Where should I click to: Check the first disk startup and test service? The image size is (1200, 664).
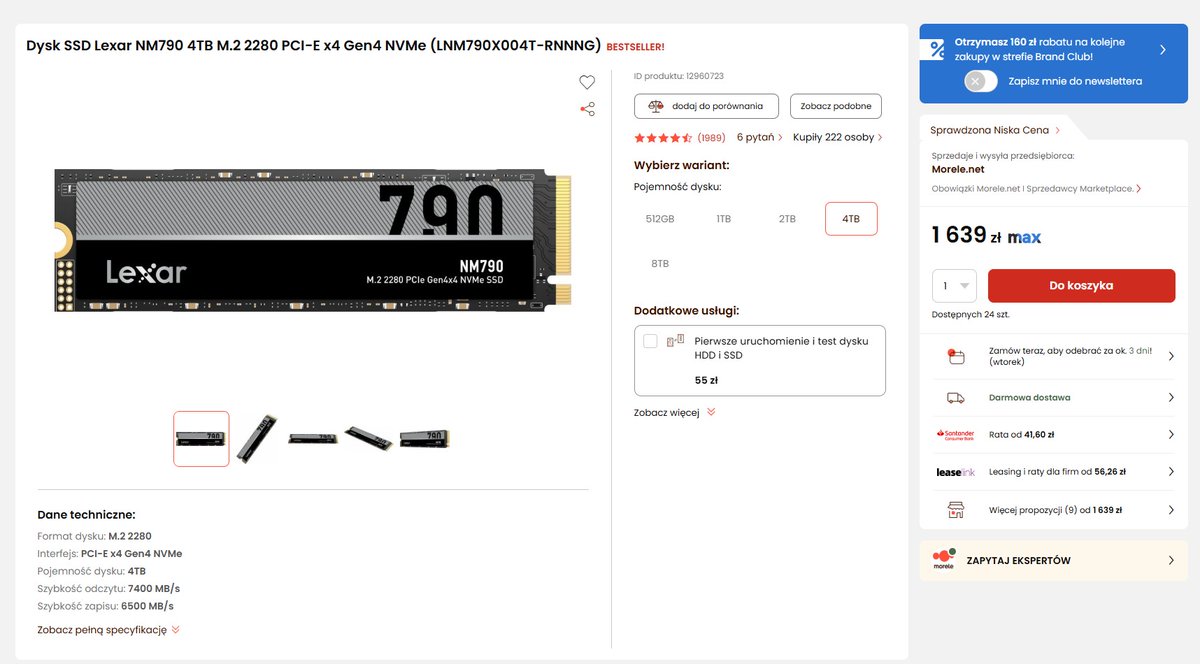pos(650,341)
